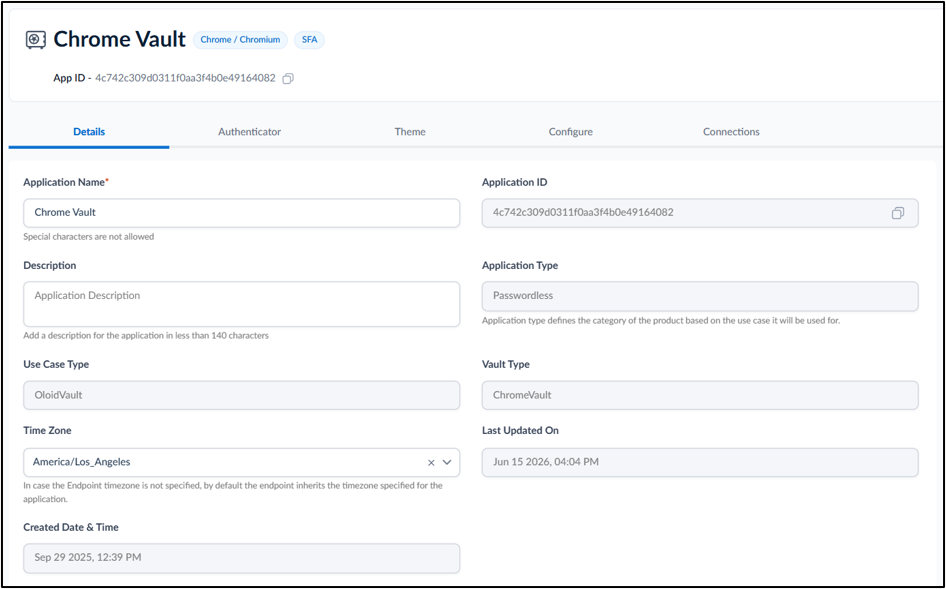Image resolution: width=946 pixels, height=589 pixels.
Task: Click the Application Name label
Action: [66, 182]
